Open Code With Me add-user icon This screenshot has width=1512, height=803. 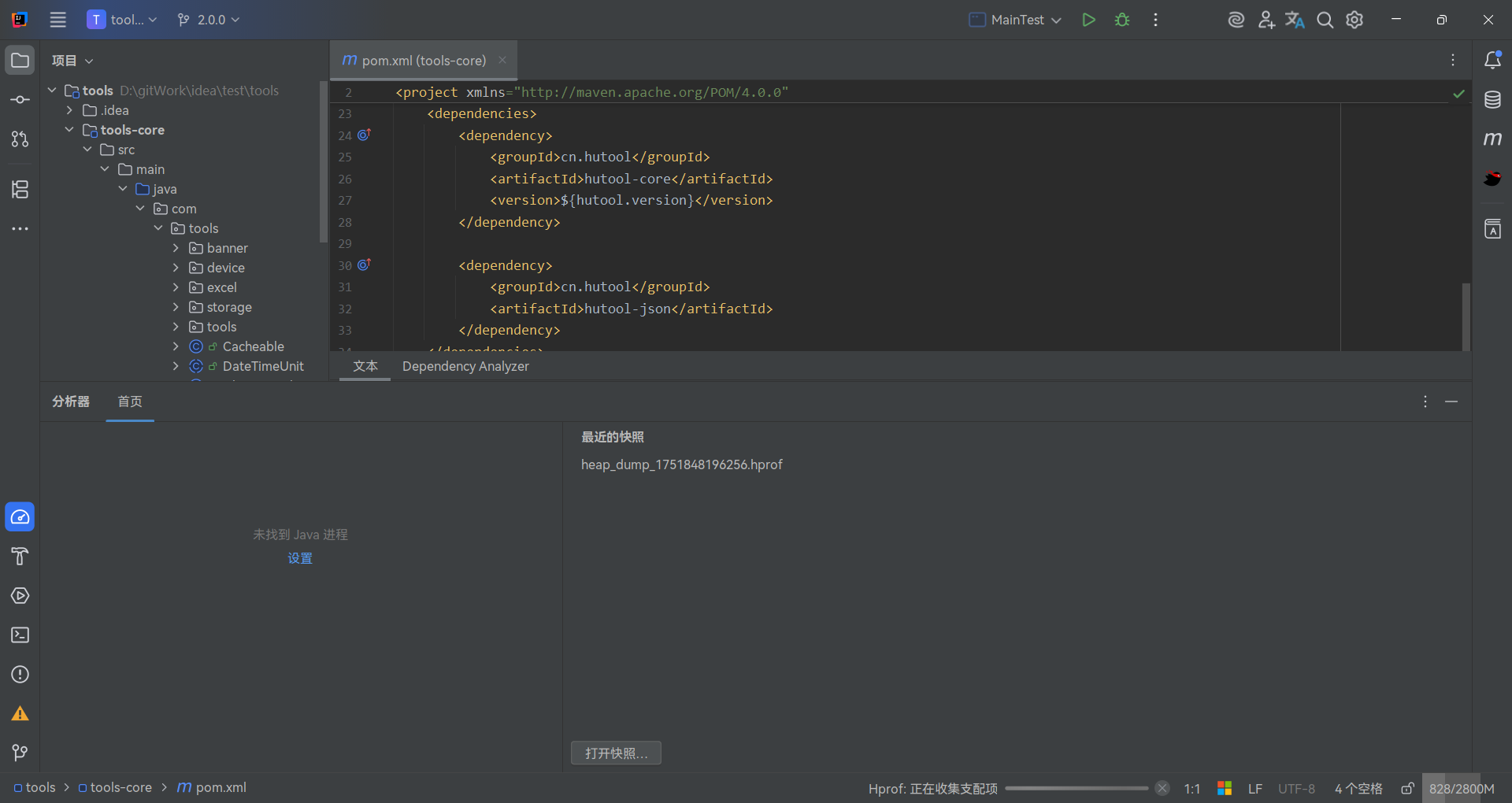coord(1266,20)
